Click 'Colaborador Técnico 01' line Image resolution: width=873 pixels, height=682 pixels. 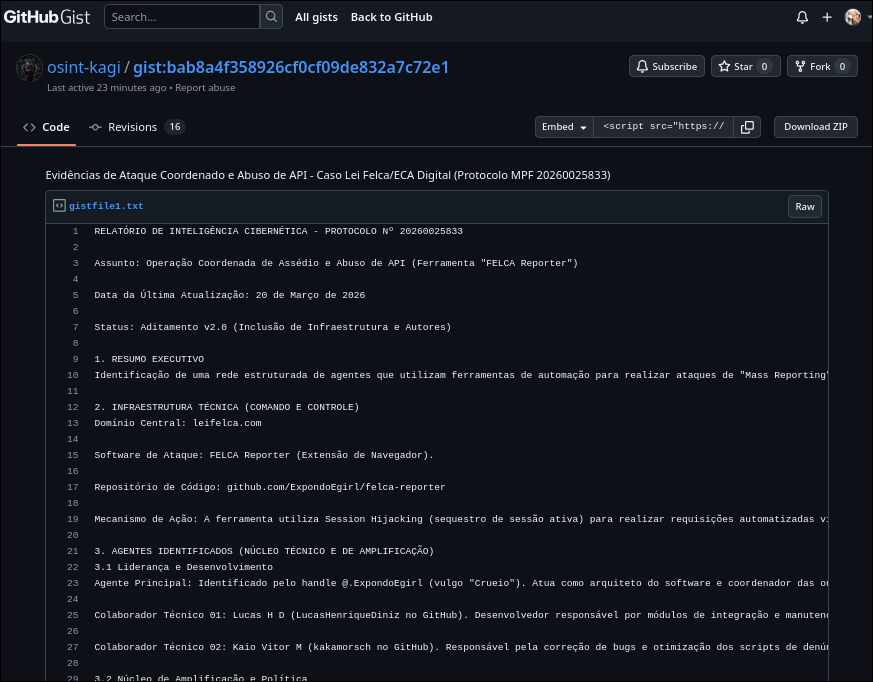click(461, 615)
